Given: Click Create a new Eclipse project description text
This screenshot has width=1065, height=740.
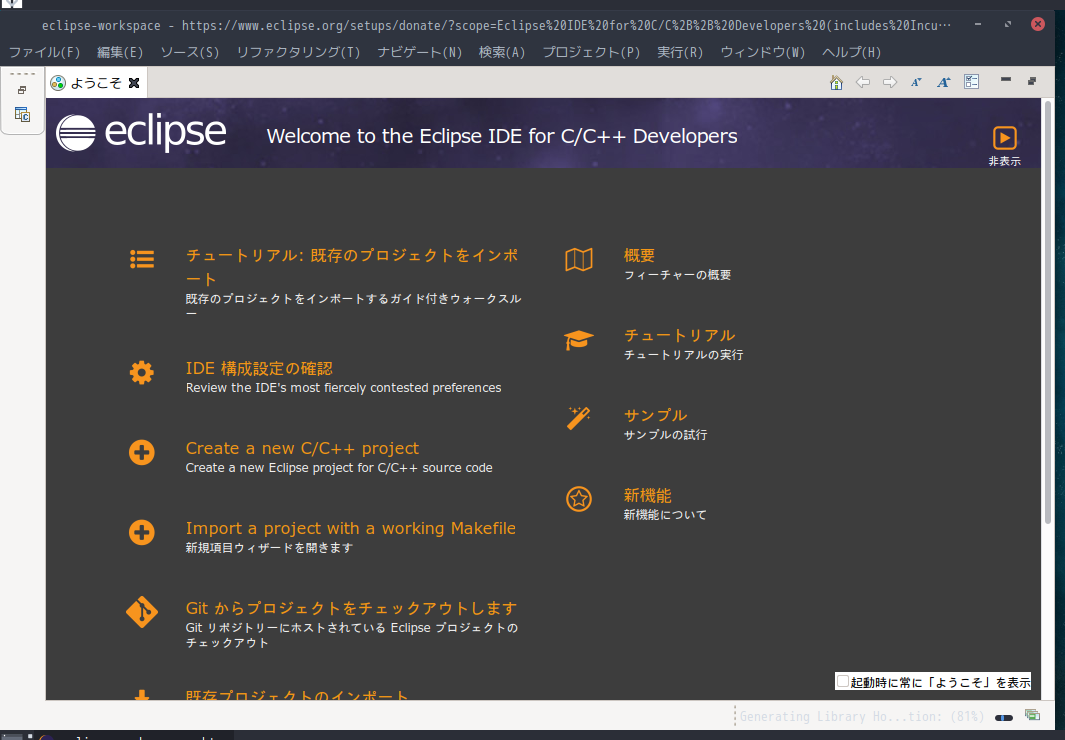Looking at the screenshot, I should (x=339, y=468).
